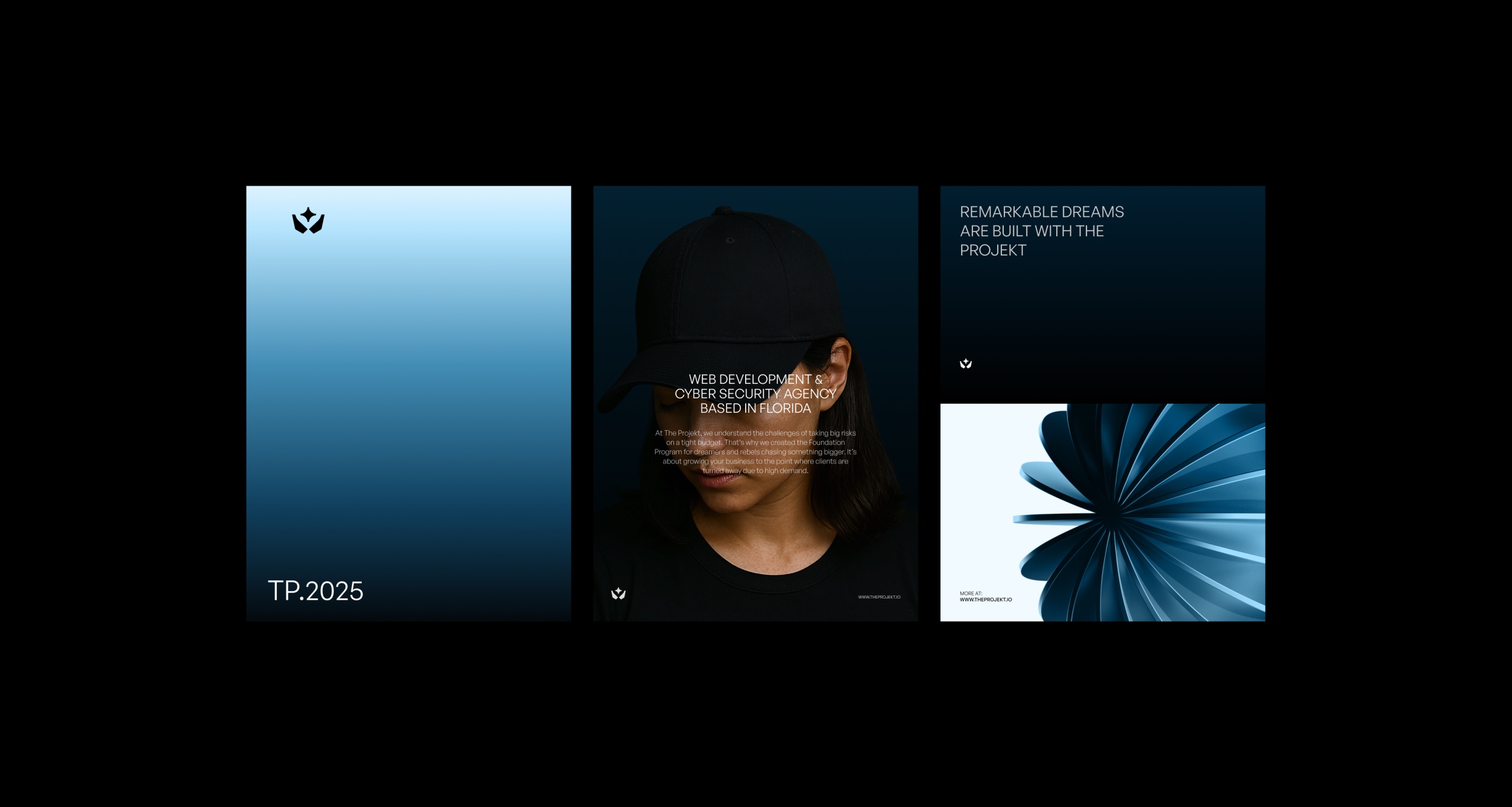This screenshot has width=1512, height=807.
Task: Click small logo below Remarkable Dreams heading
Action: 965,363
